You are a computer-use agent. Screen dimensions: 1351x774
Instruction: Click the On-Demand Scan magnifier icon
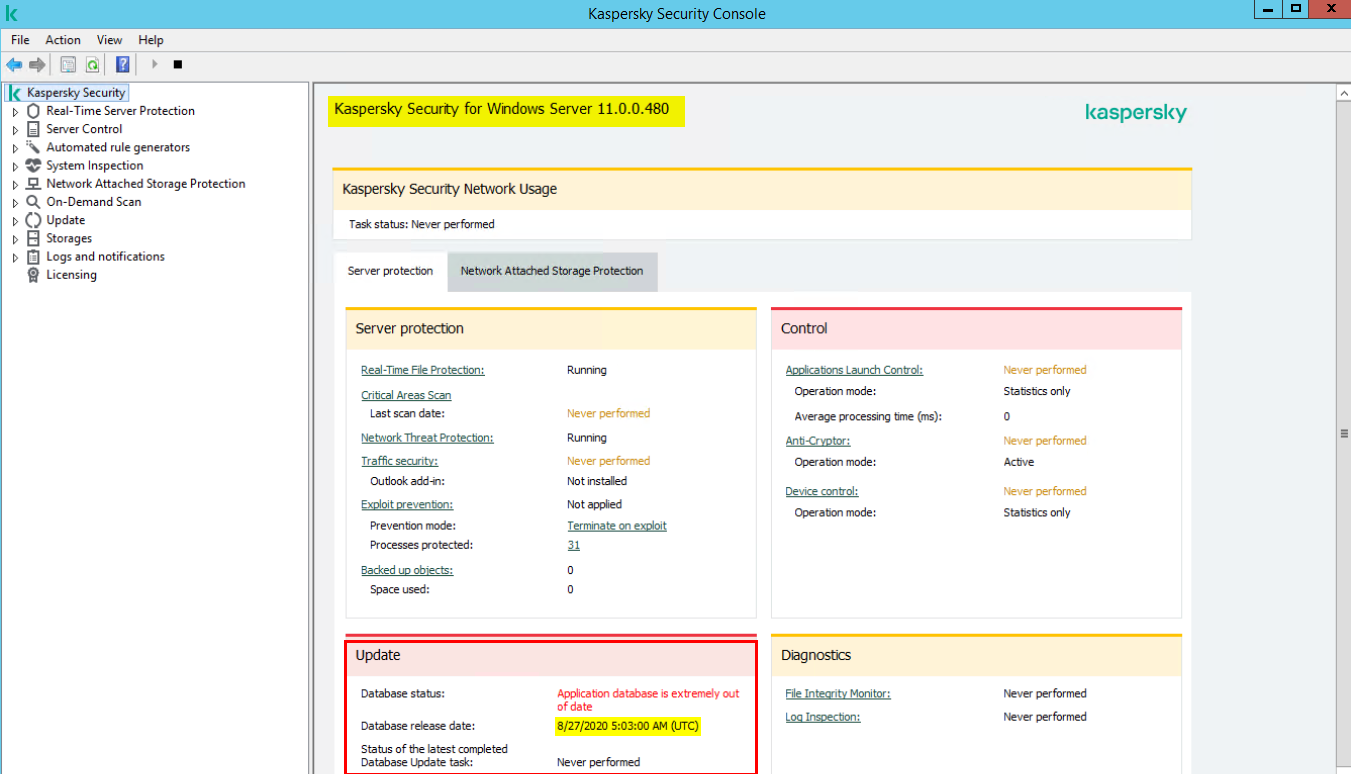click(x=33, y=202)
